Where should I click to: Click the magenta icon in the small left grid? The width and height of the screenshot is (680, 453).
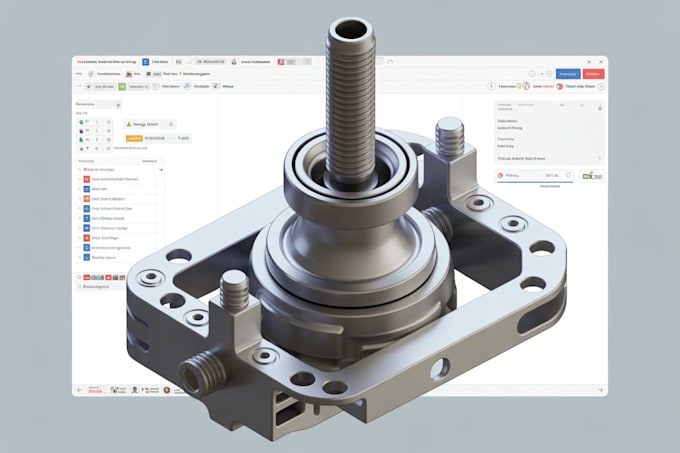(x=81, y=131)
